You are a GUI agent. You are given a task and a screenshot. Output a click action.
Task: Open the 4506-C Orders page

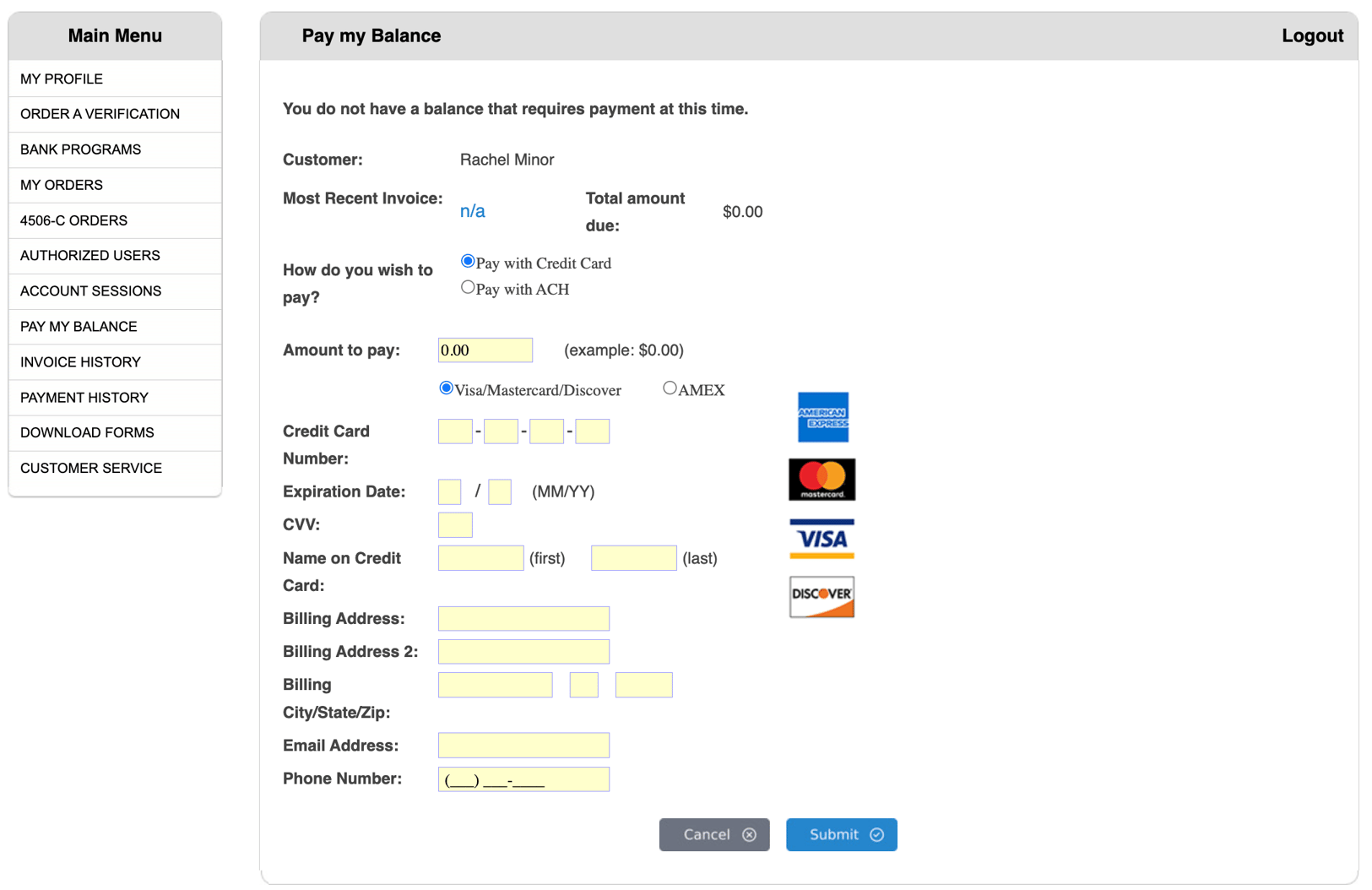(73, 220)
